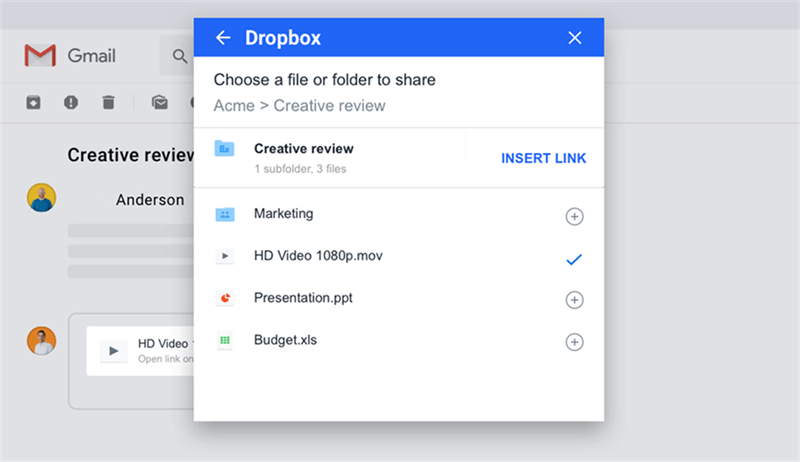Screen dimensions: 800x462
Task: Open the Marketing folder icon
Action: coord(224,214)
